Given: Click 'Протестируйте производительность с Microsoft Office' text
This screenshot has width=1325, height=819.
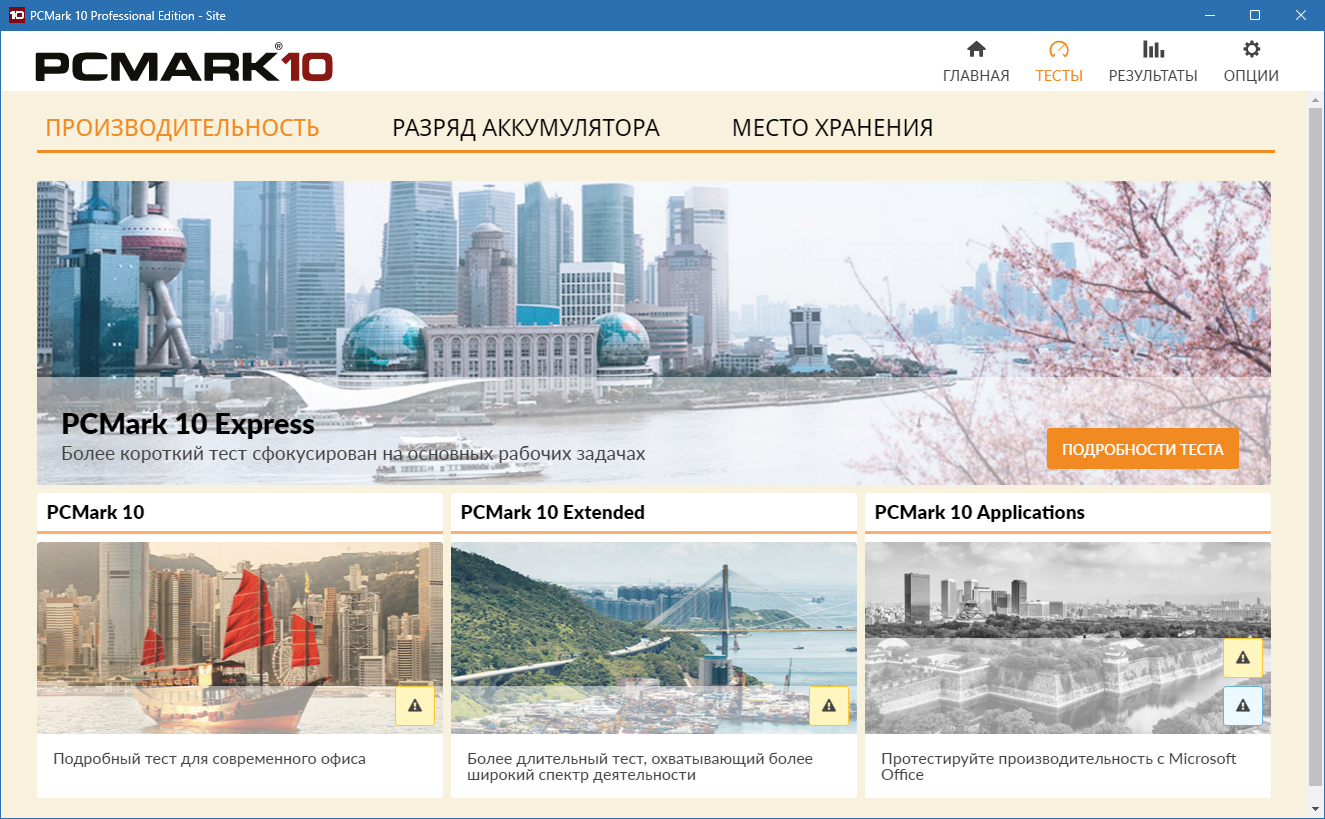Looking at the screenshot, I should pos(1059,767).
